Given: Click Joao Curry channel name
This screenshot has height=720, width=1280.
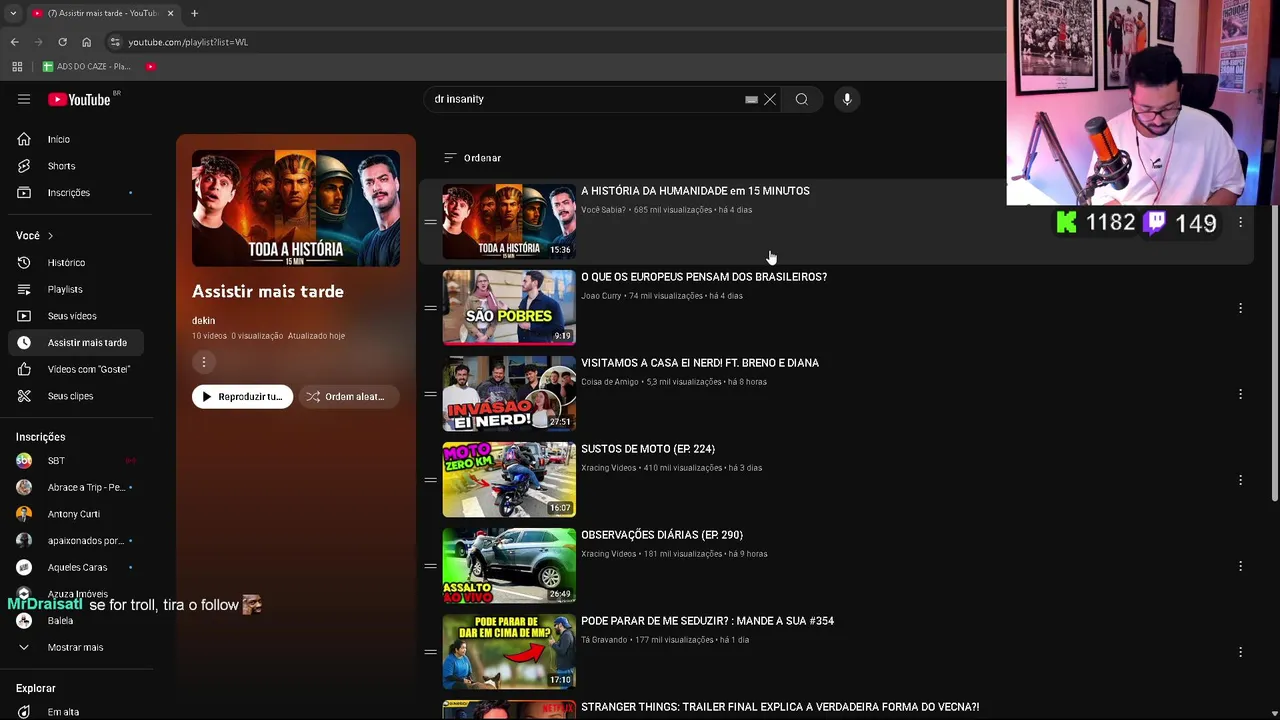Looking at the screenshot, I should click(x=601, y=296).
